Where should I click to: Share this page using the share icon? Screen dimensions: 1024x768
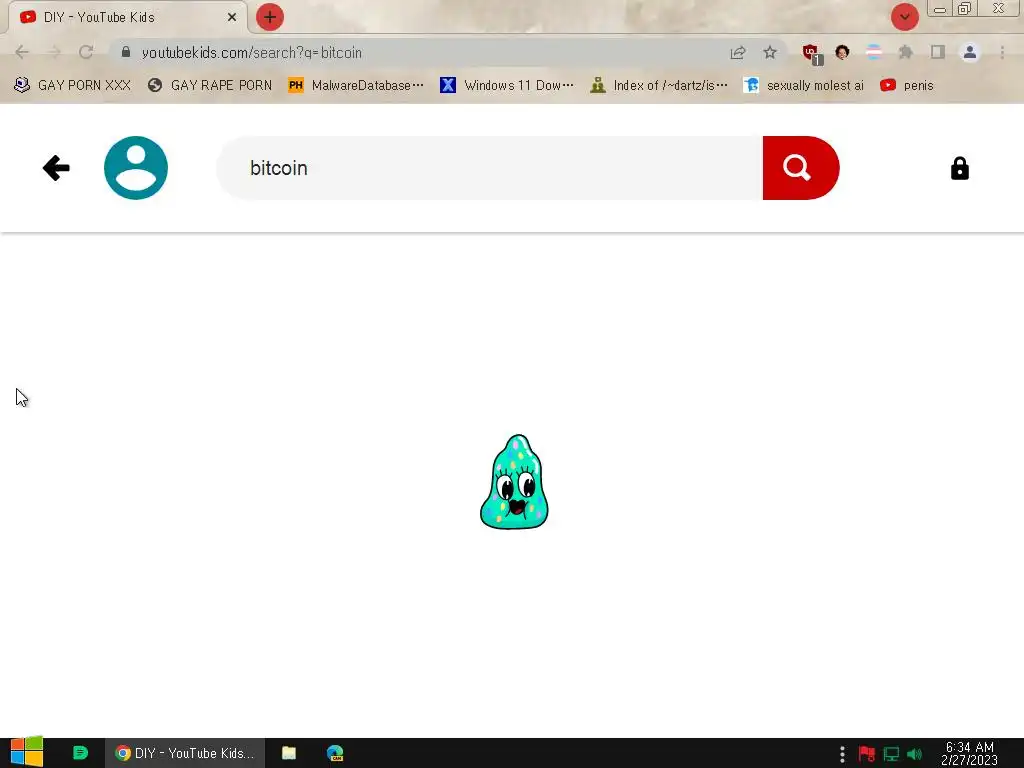pyautogui.click(x=738, y=52)
